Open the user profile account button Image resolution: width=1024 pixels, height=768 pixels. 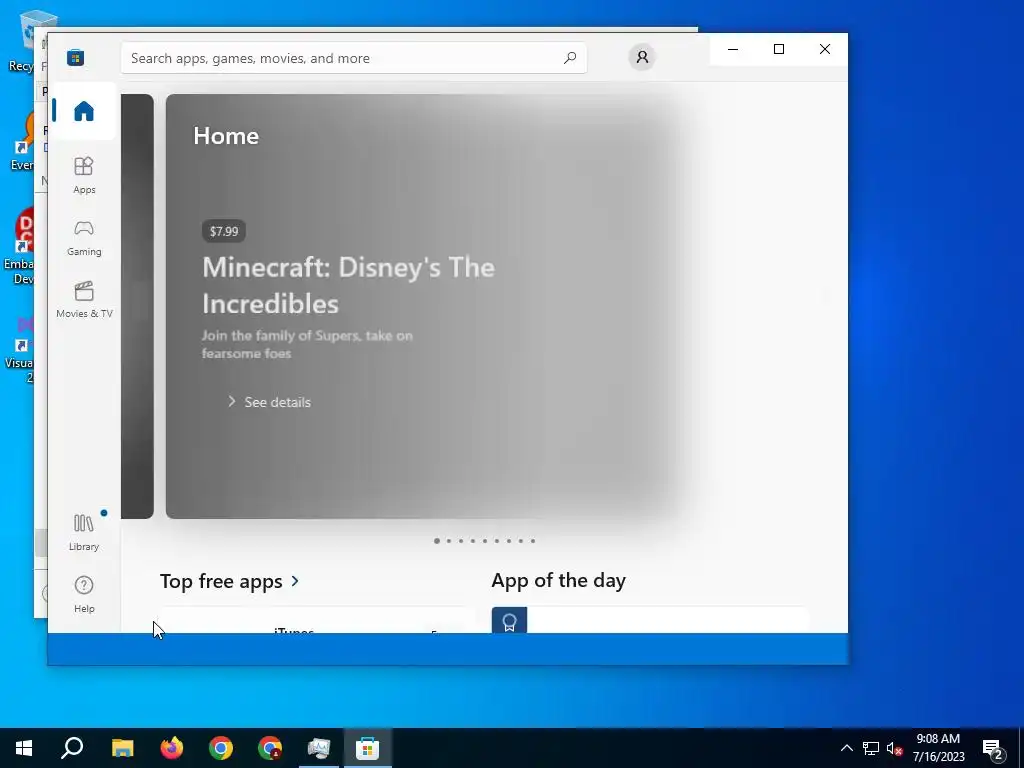point(642,57)
